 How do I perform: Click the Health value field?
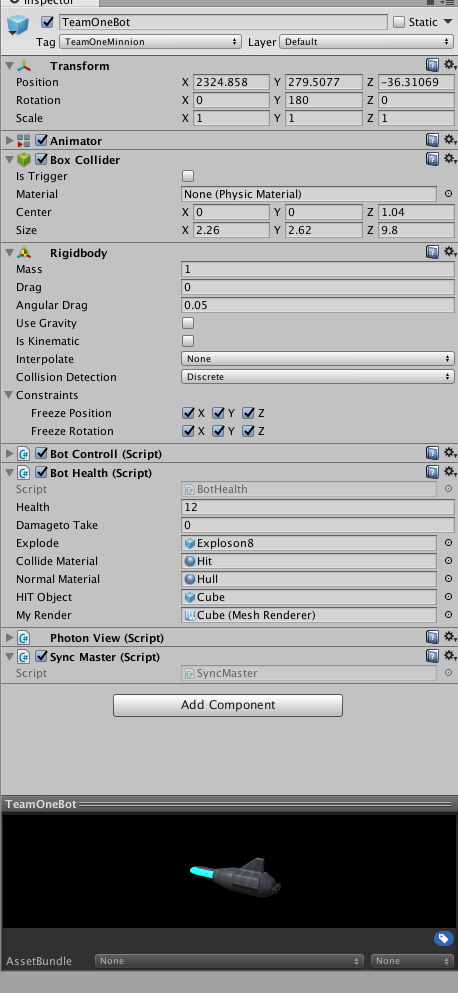click(x=317, y=507)
